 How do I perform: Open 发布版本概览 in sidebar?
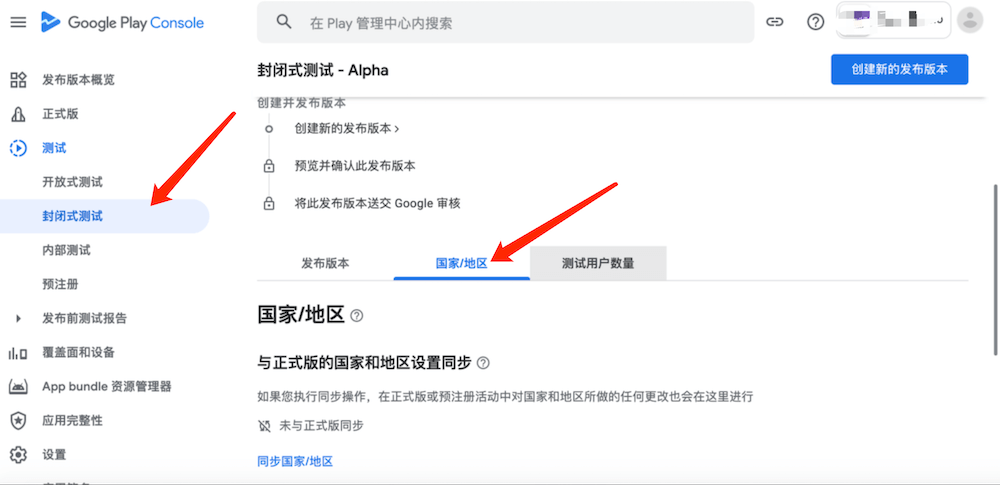click(x=78, y=80)
